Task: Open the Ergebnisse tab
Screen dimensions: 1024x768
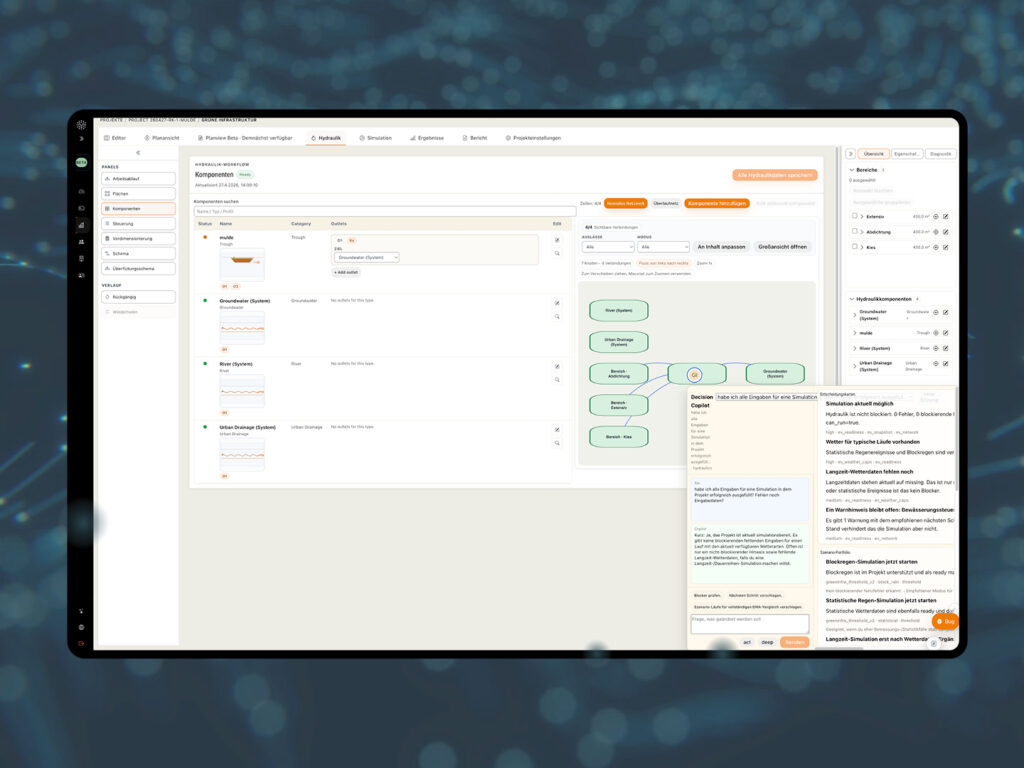Action: (x=427, y=138)
